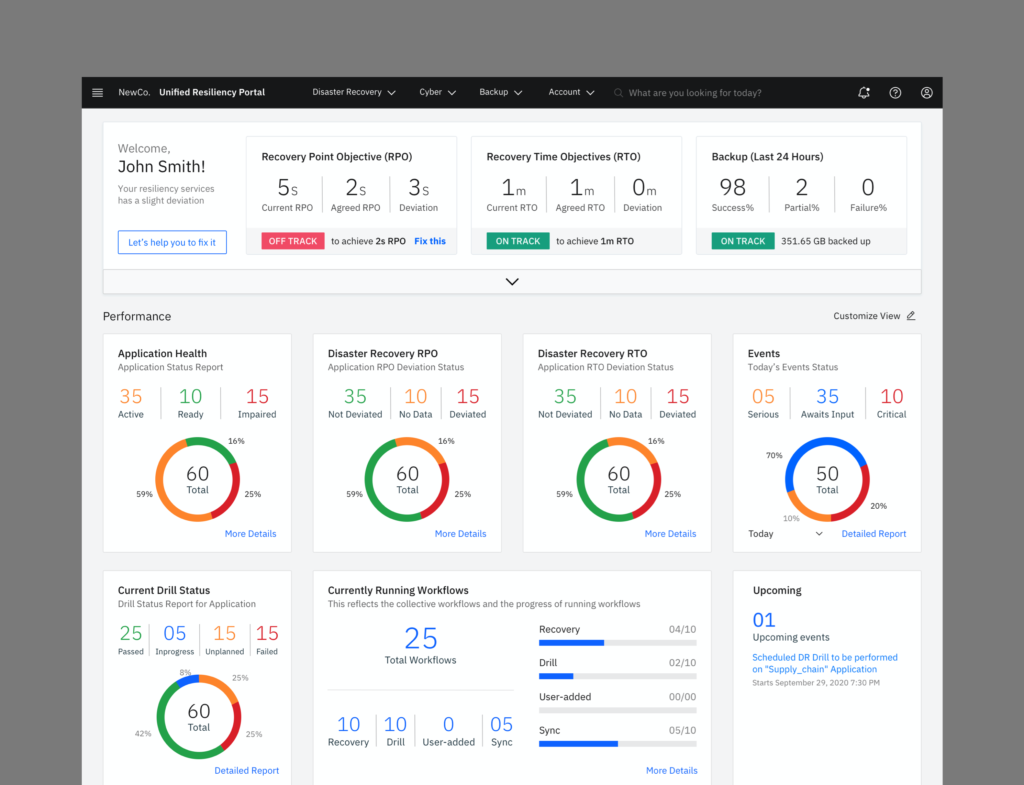The height and width of the screenshot is (785, 1024).
Task: Open the user profile icon
Action: pyautogui.click(x=926, y=93)
